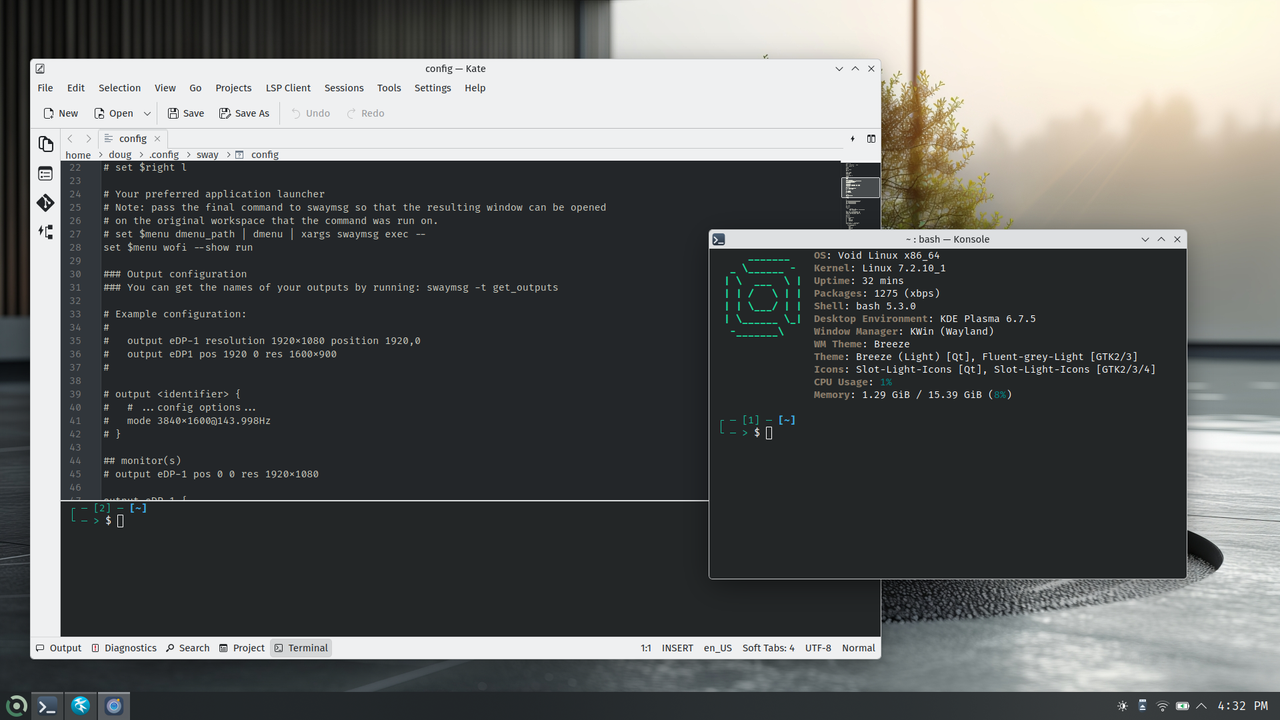
Task: Open the Selection menu
Action: pyautogui.click(x=119, y=88)
